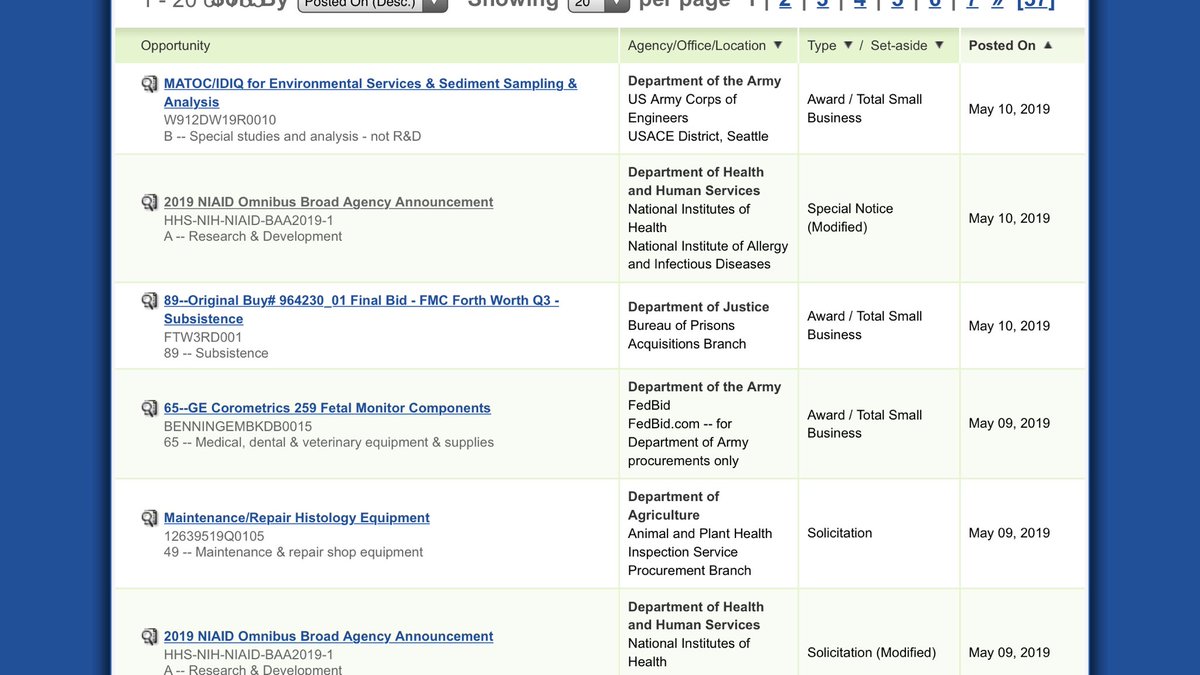Click May 09, 2019 date in Solicitation (Modified) row
Image resolution: width=1200 pixels, height=675 pixels.
(x=1009, y=652)
